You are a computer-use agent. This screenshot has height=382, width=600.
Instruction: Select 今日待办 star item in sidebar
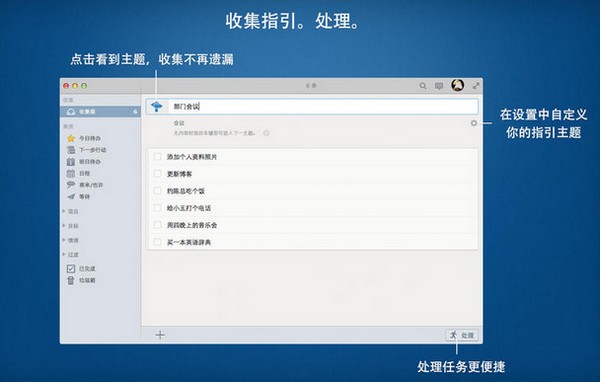[x=84, y=138]
